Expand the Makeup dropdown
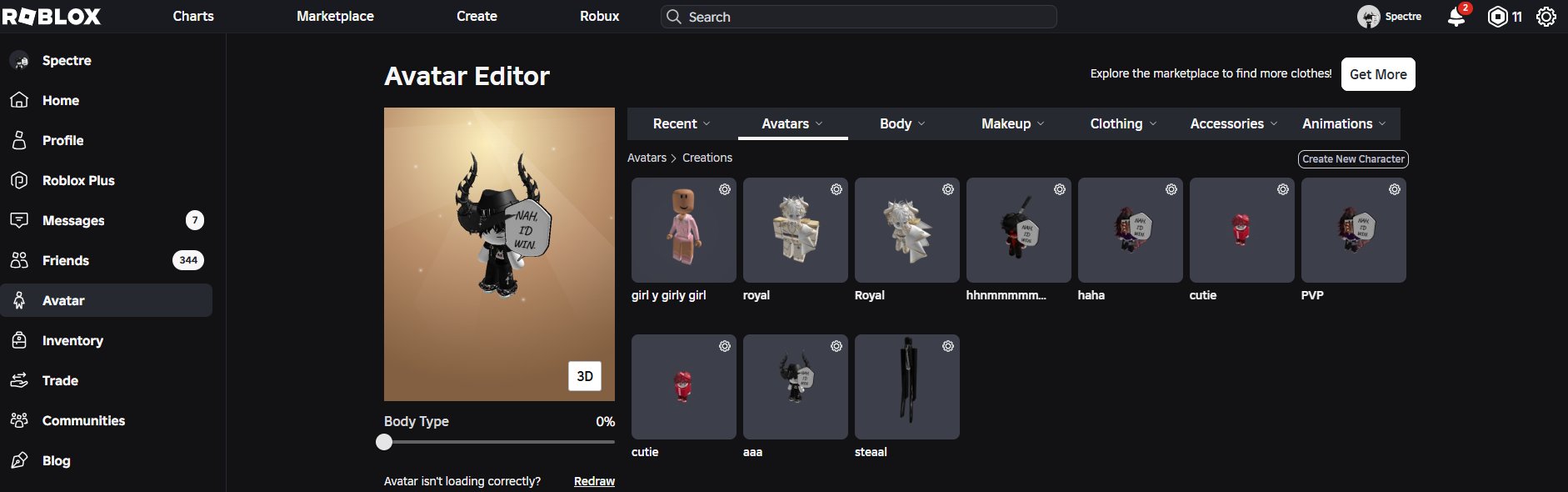Viewport: 1568px width, 492px height. coord(1012,123)
